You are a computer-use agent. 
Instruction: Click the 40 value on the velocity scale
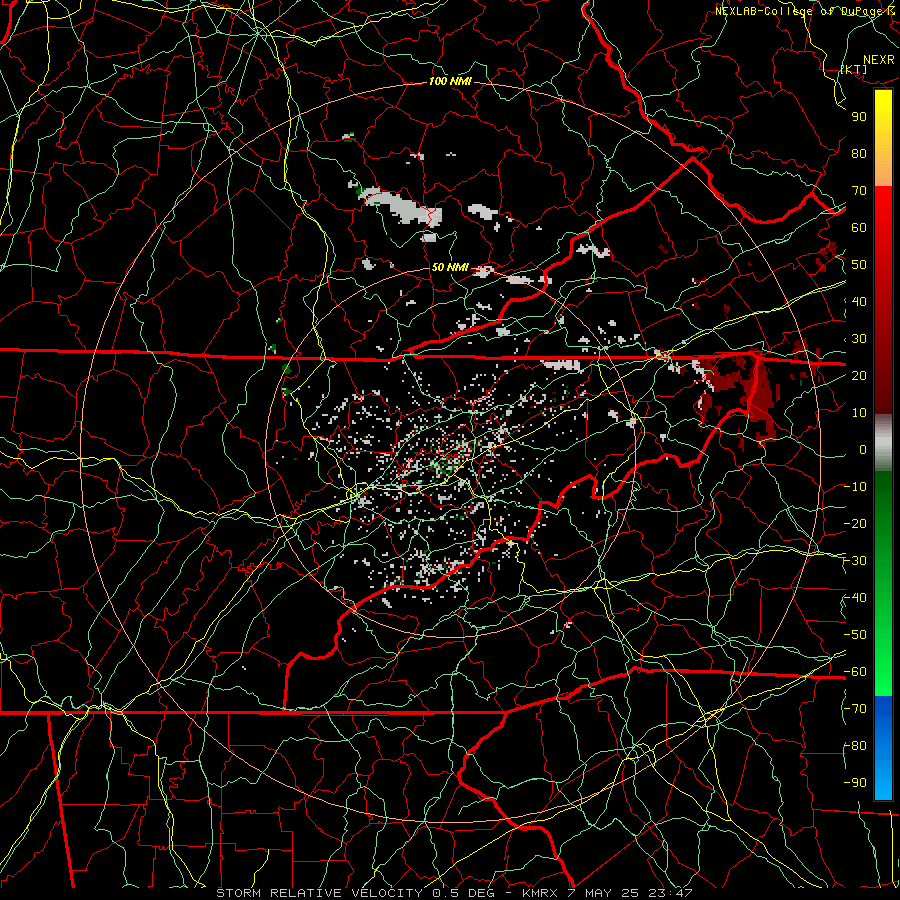point(859,302)
